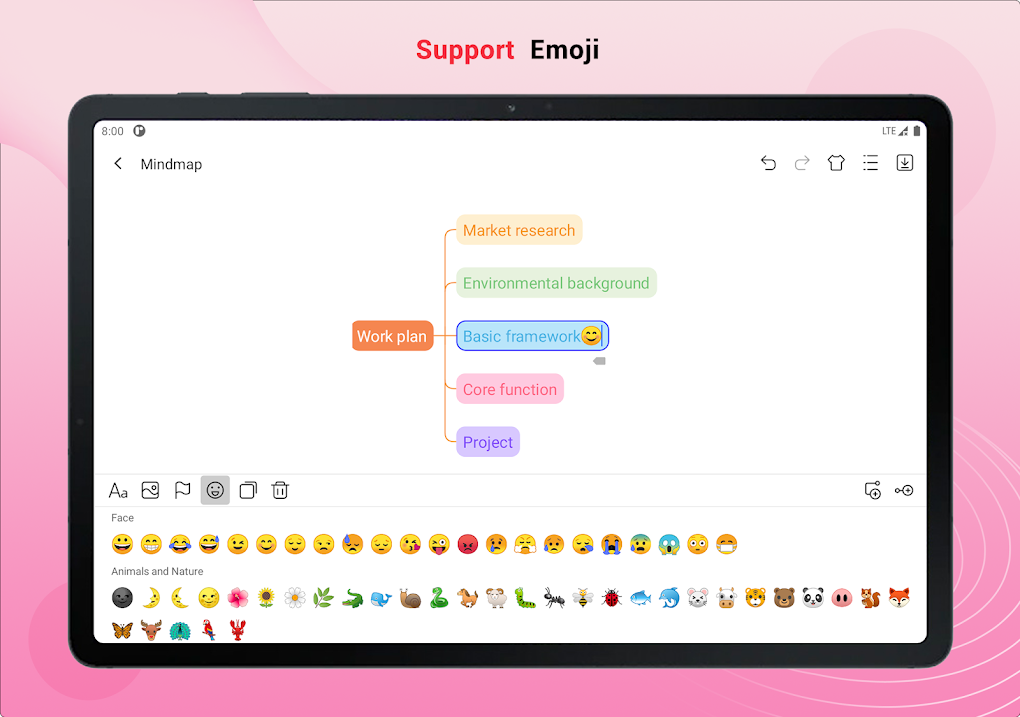Open text formatting with the Aa icon

click(x=118, y=490)
